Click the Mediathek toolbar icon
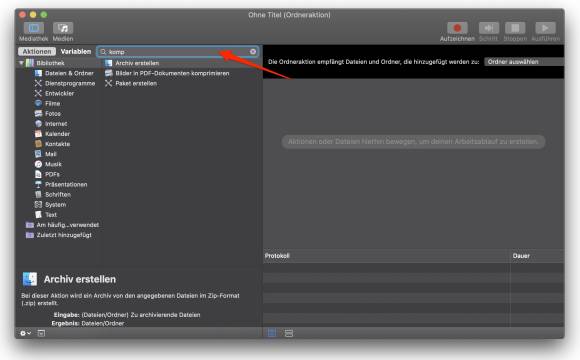 pyautogui.click(x=34, y=28)
